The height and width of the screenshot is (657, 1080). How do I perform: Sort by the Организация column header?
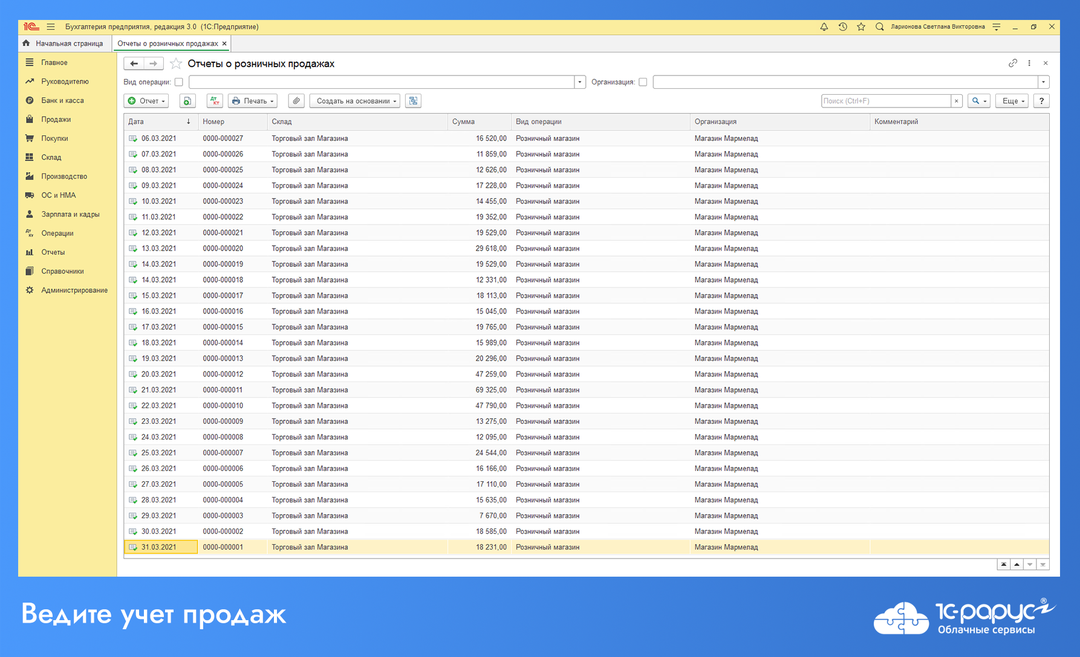780,122
